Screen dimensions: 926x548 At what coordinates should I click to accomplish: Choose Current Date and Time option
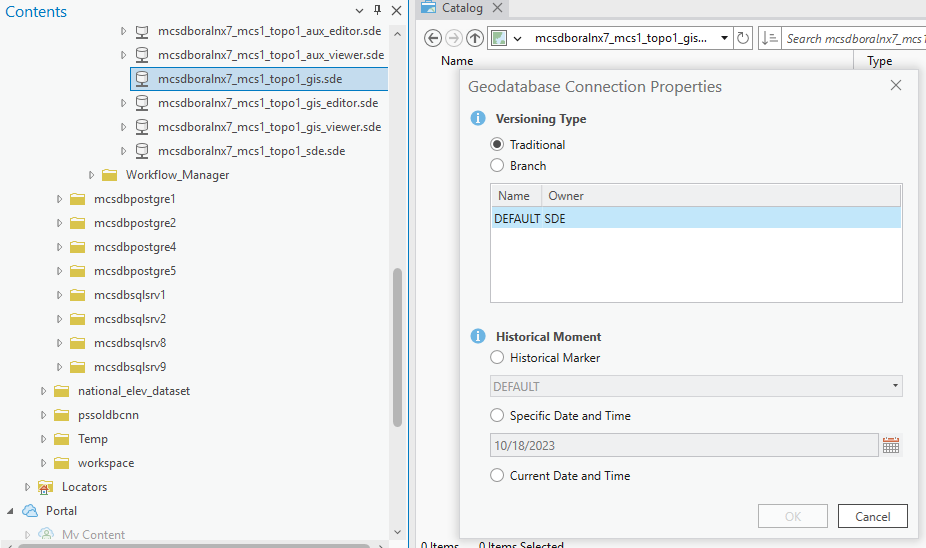pos(497,475)
